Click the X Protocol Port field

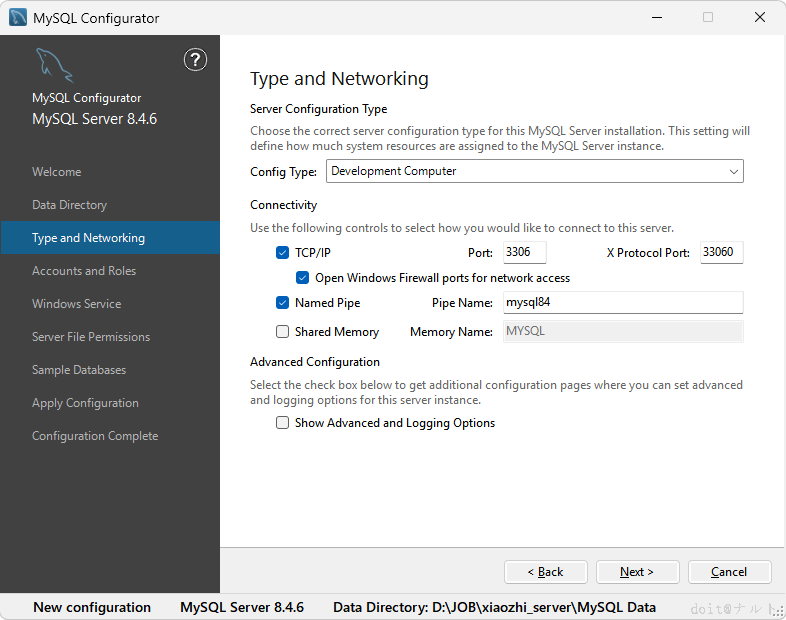721,253
